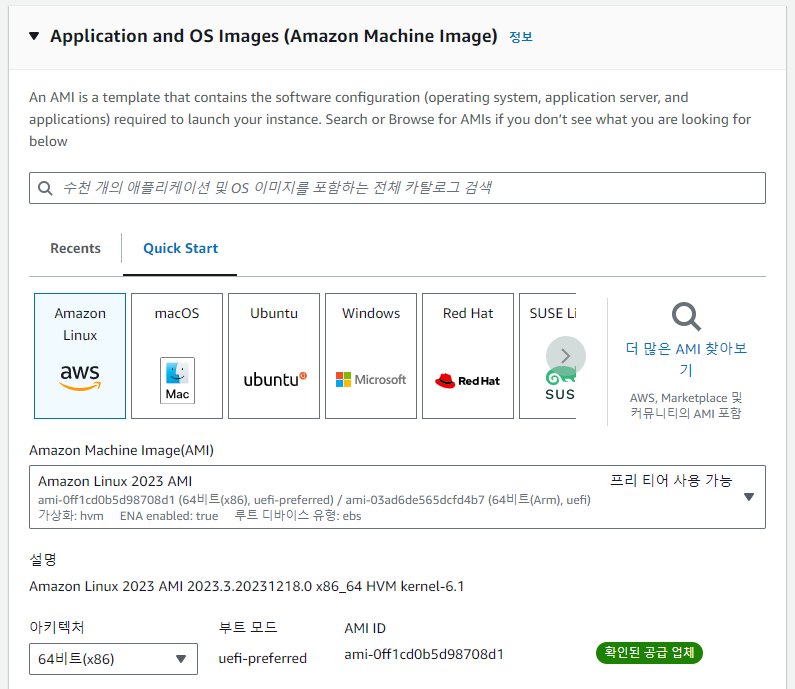The height and width of the screenshot is (689, 795).
Task: Click the 확인된 공급 업체 badge
Action: click(x=649, y=652)
